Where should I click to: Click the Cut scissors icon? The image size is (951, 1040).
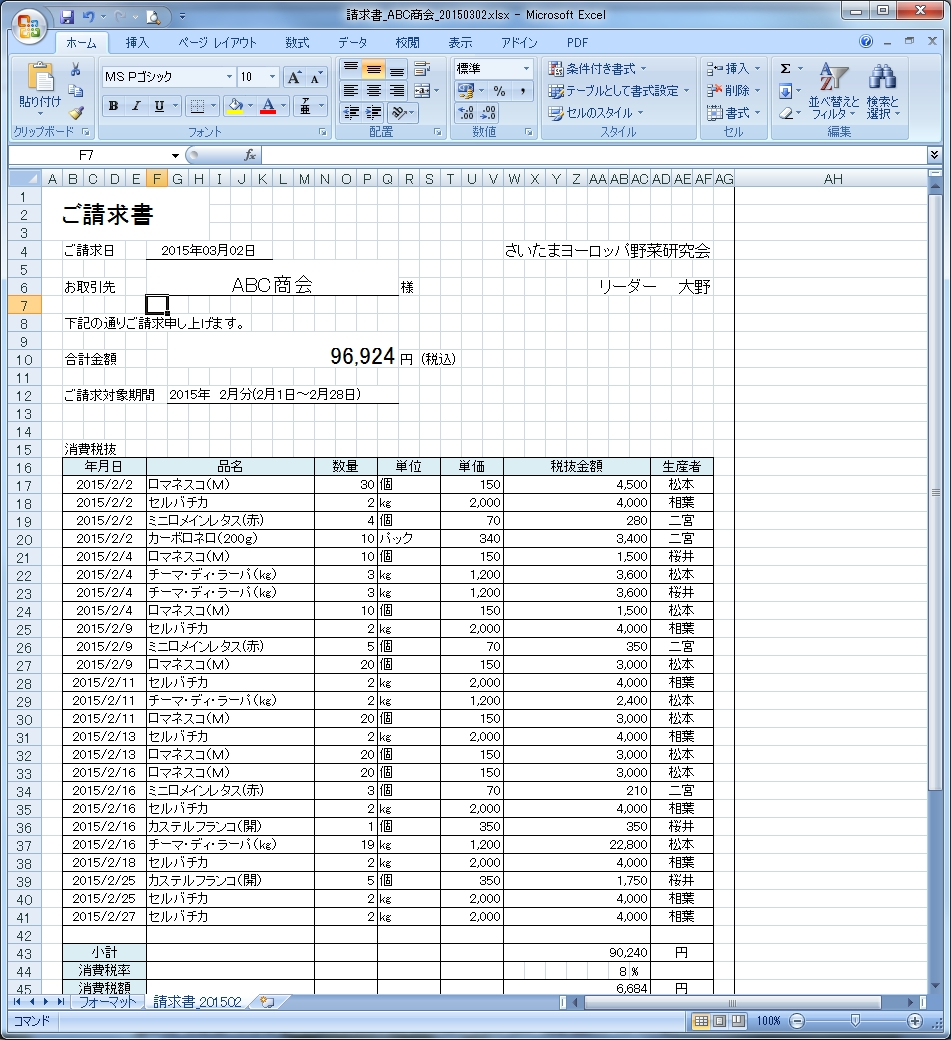[76, 69]
